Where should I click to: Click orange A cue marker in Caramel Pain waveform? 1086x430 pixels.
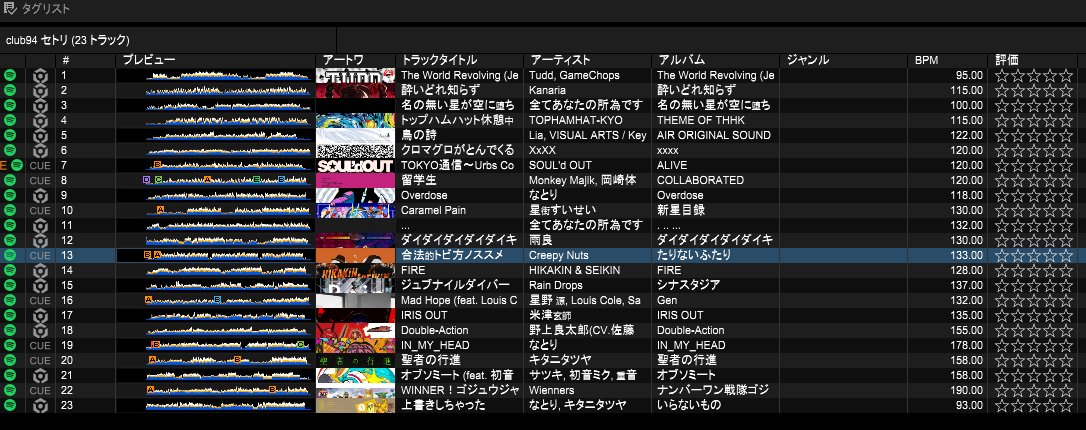click(x=161, y=209)
